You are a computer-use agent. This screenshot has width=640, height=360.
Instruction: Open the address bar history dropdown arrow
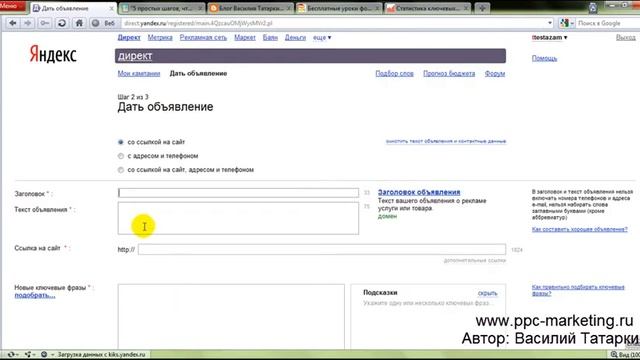coord(550,23)
